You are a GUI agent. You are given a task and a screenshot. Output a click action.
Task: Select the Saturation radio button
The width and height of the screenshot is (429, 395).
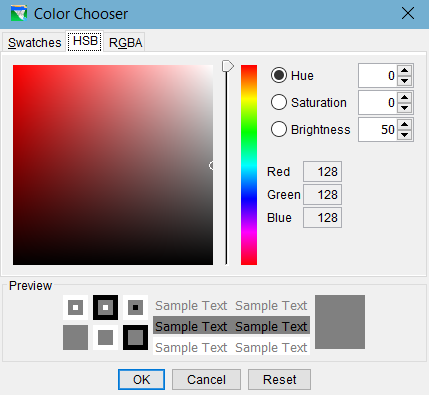click(279, 102)
